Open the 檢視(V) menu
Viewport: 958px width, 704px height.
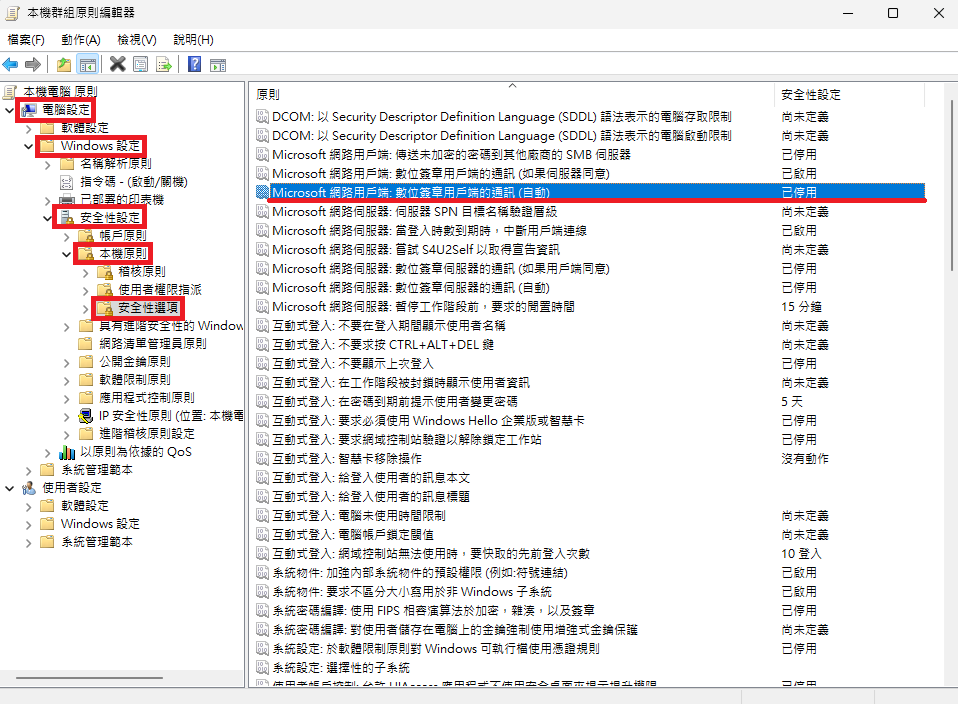pos(137,40)
